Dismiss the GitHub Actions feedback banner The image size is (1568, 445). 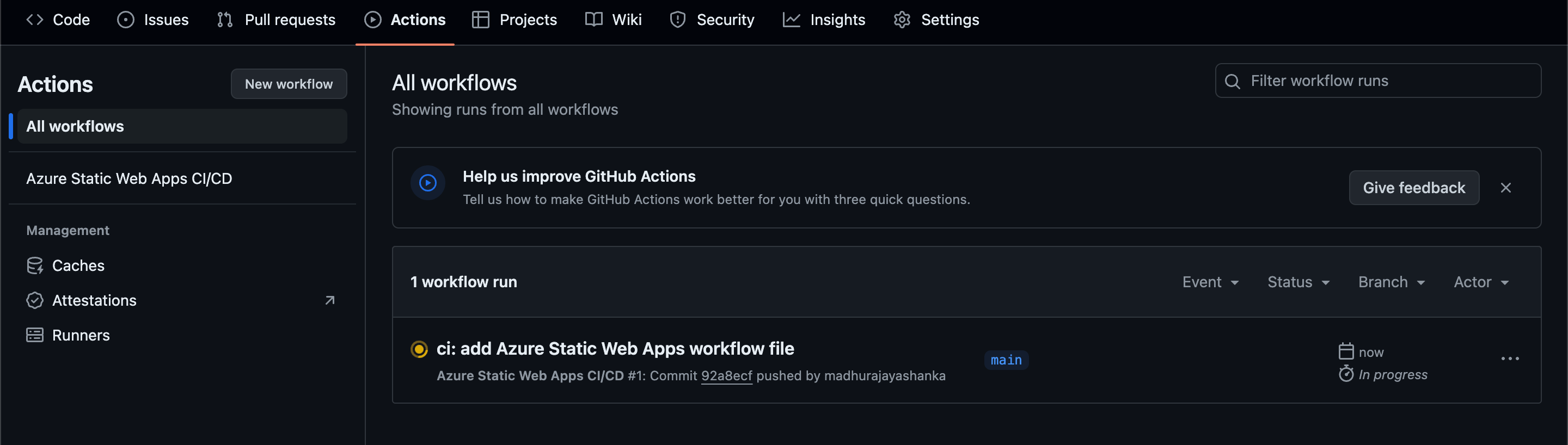pos(1505,188)
